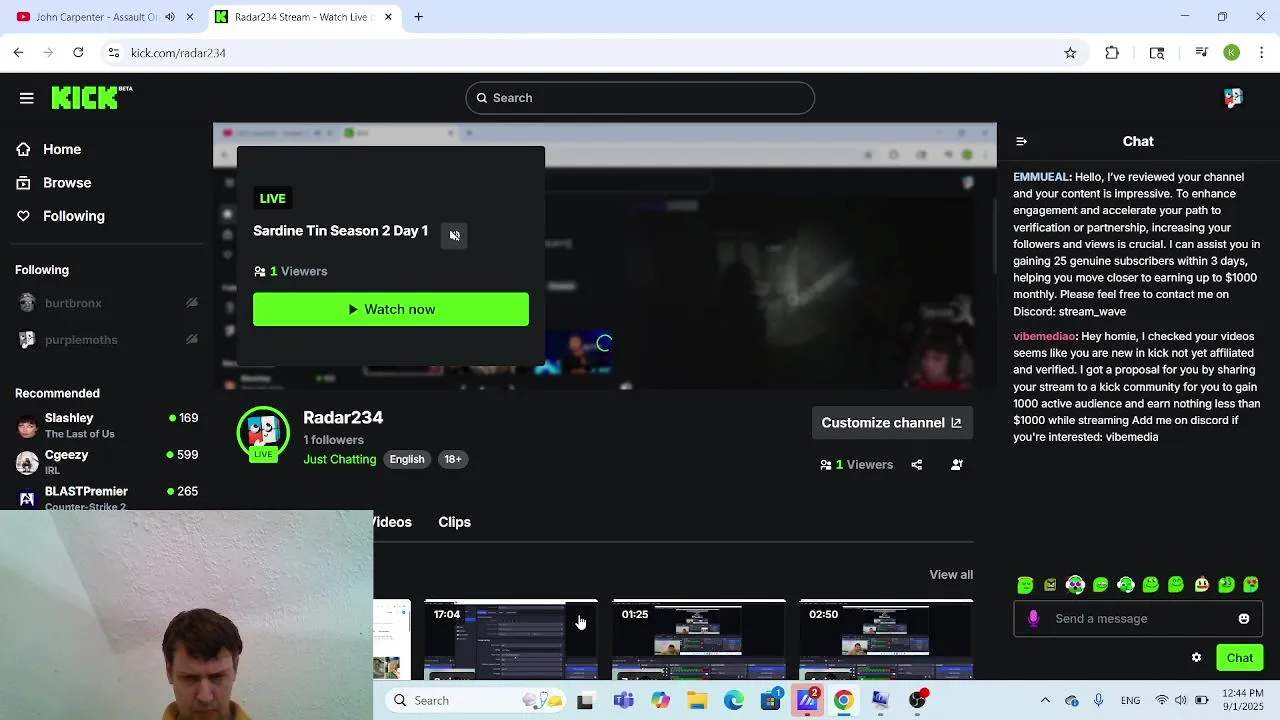Viewport: 1280px width, 720px height.
Task: Click the user-check follow icon under Customize channel
Action: 957,464
